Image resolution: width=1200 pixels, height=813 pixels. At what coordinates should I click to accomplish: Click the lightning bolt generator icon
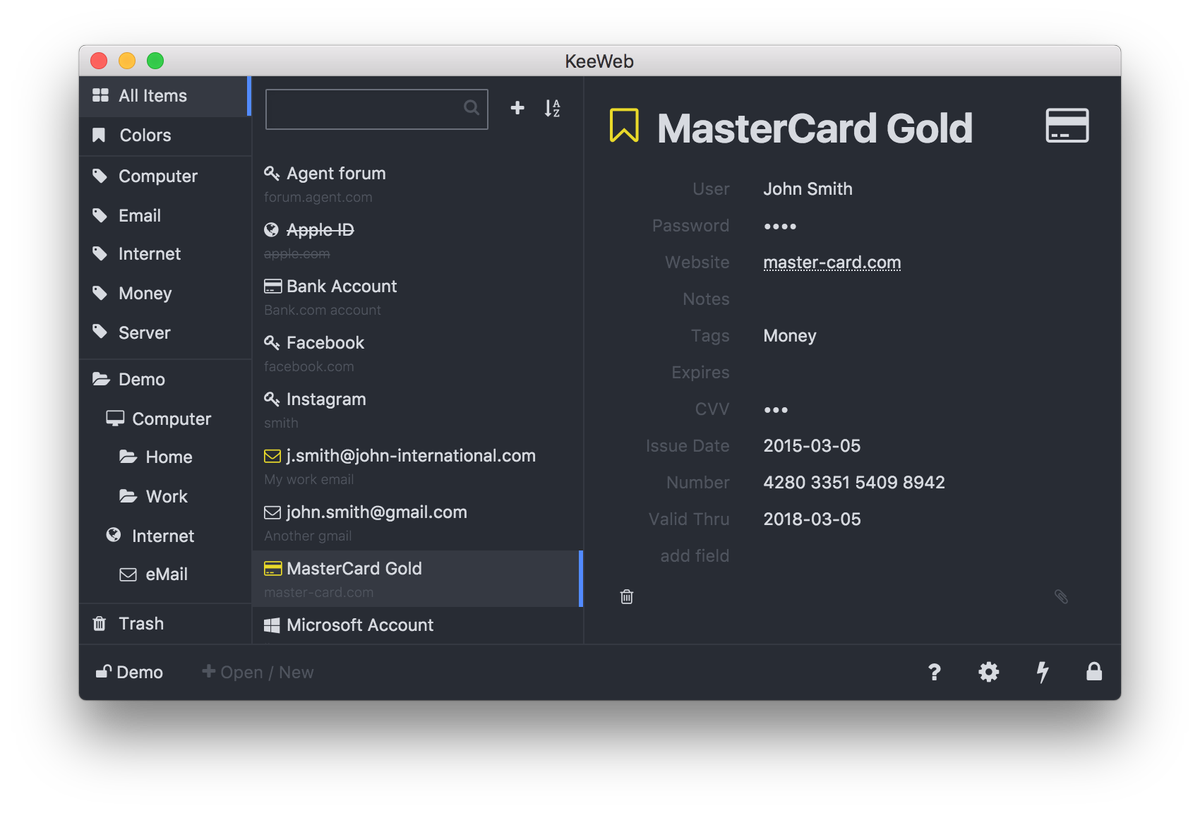pos(1043,672)
